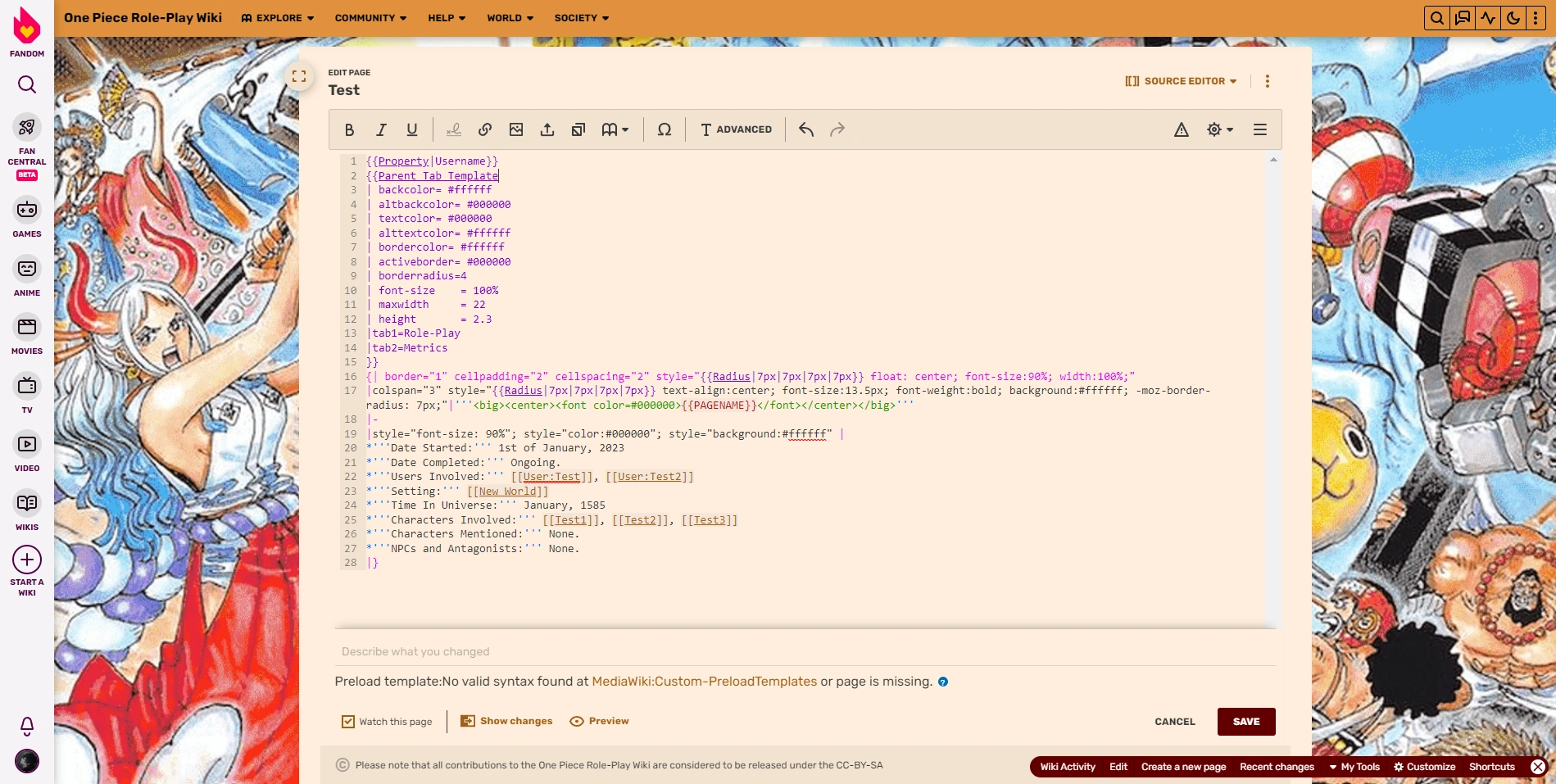
Task: Apply italic formatting
Action: (381, 129)
